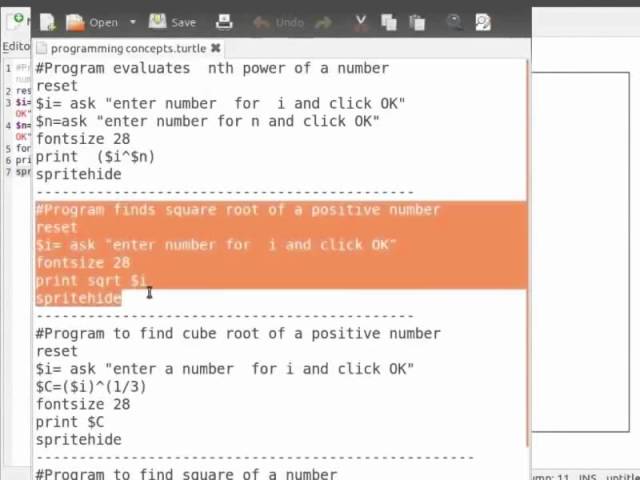Click the Editor panel label in KTurtle
The height and width of the screenshot is (480, 640).
click(x=16, y=47)
